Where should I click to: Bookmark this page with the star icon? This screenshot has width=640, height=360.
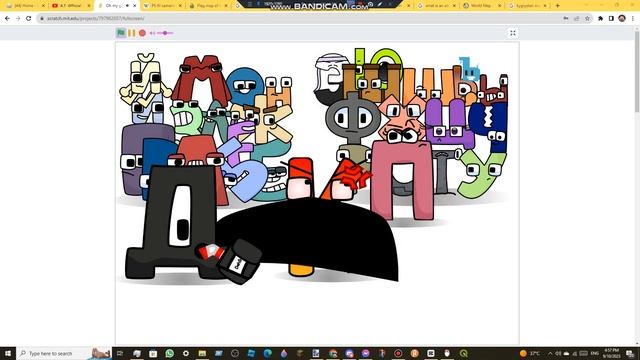pos(587,18)
